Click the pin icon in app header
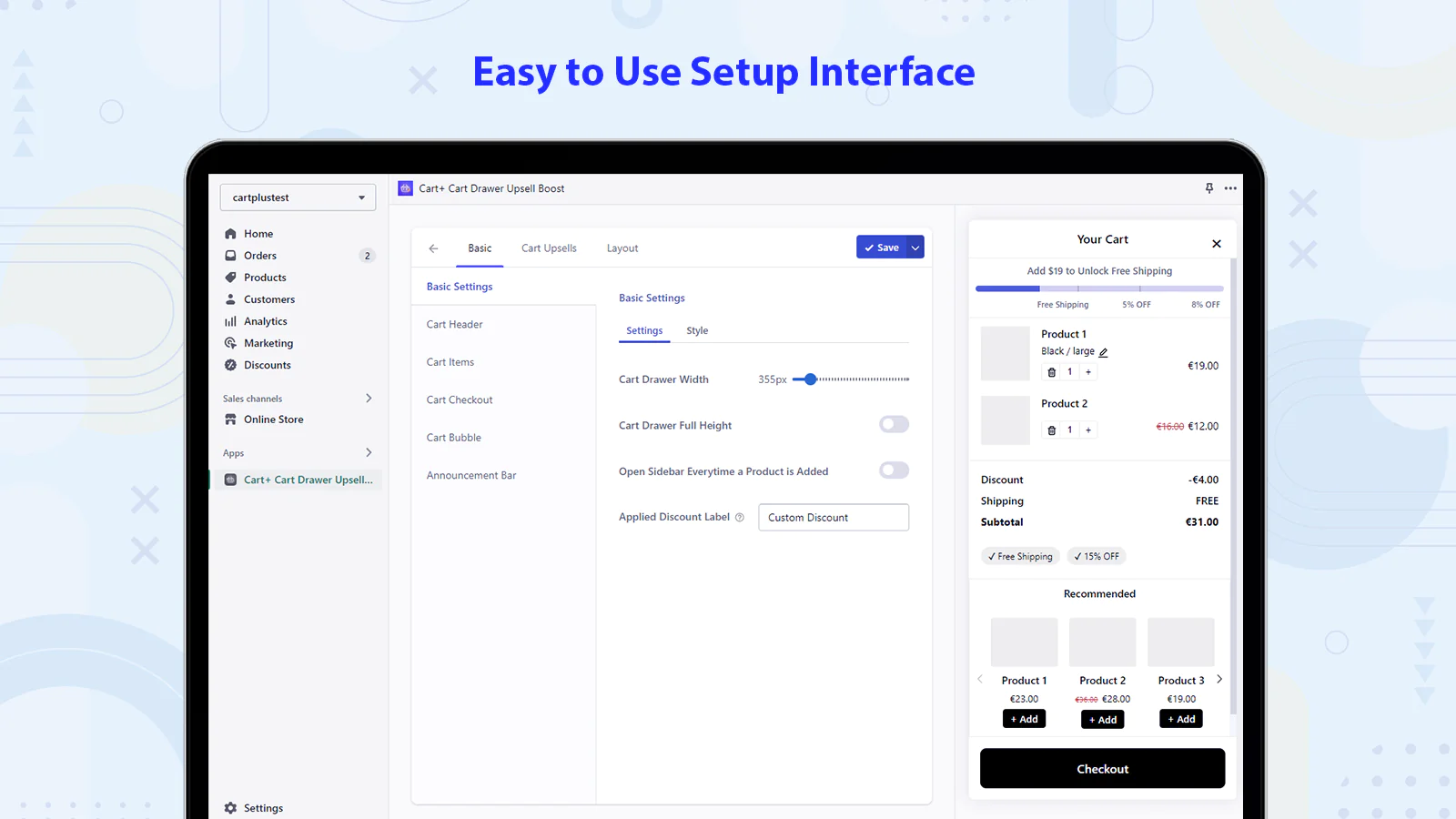1456x819 pixels. [1209, 188]
